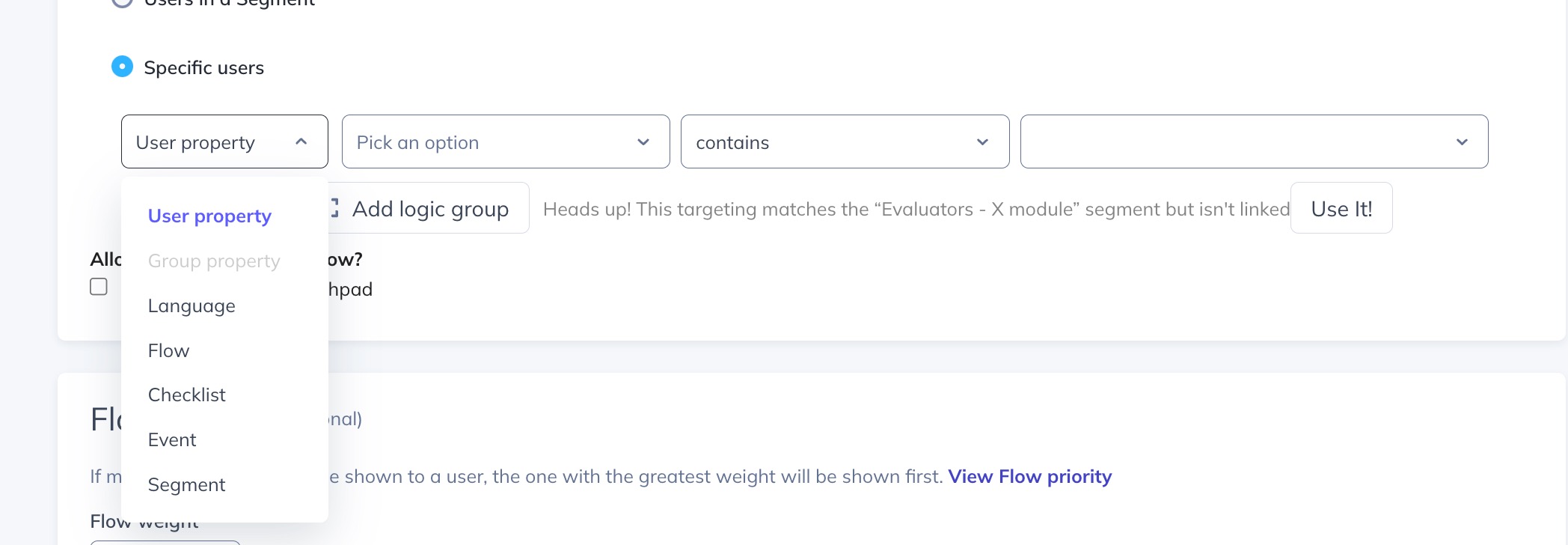The width and height of the screenshot is (1568, 545).
Task: Select the Specific users radio button
Action: click(x=122, y=67)
